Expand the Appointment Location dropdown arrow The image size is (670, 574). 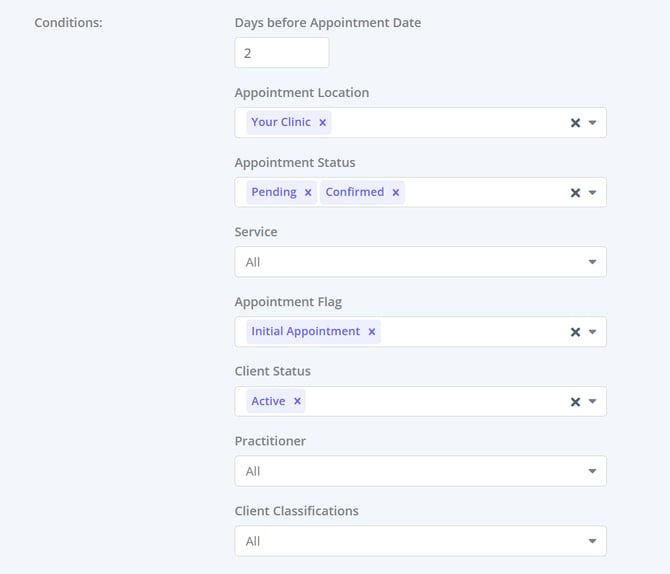[x=593, y=123]
